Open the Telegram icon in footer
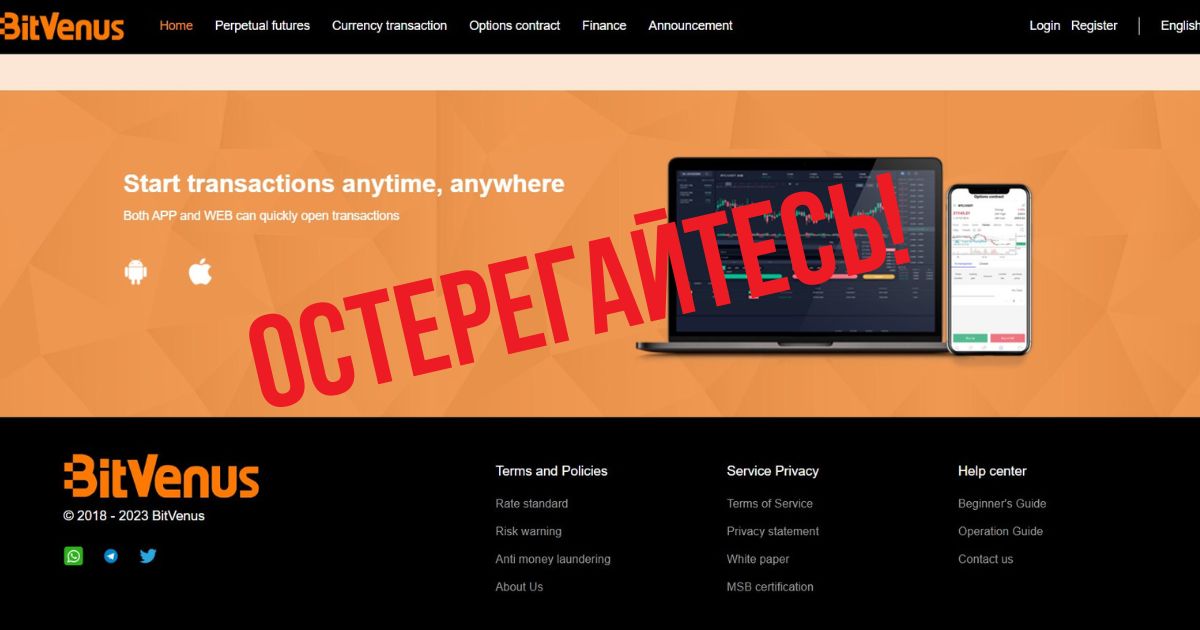Screen dimensions: 1200x630 (111, 556)
